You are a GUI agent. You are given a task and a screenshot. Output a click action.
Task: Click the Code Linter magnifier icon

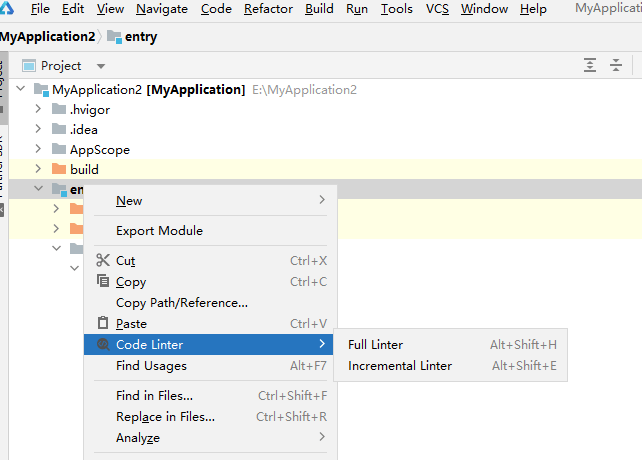pyautogui.click(x=103, y=344)
